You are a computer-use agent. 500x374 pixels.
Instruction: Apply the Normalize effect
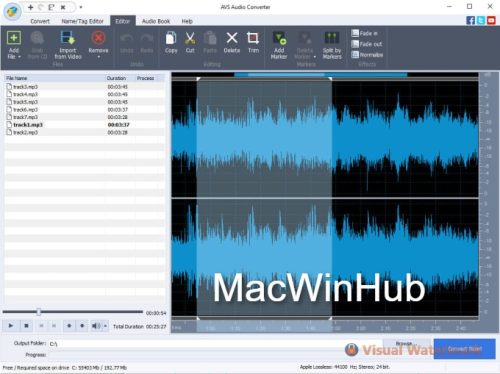[x=367, y=55]
